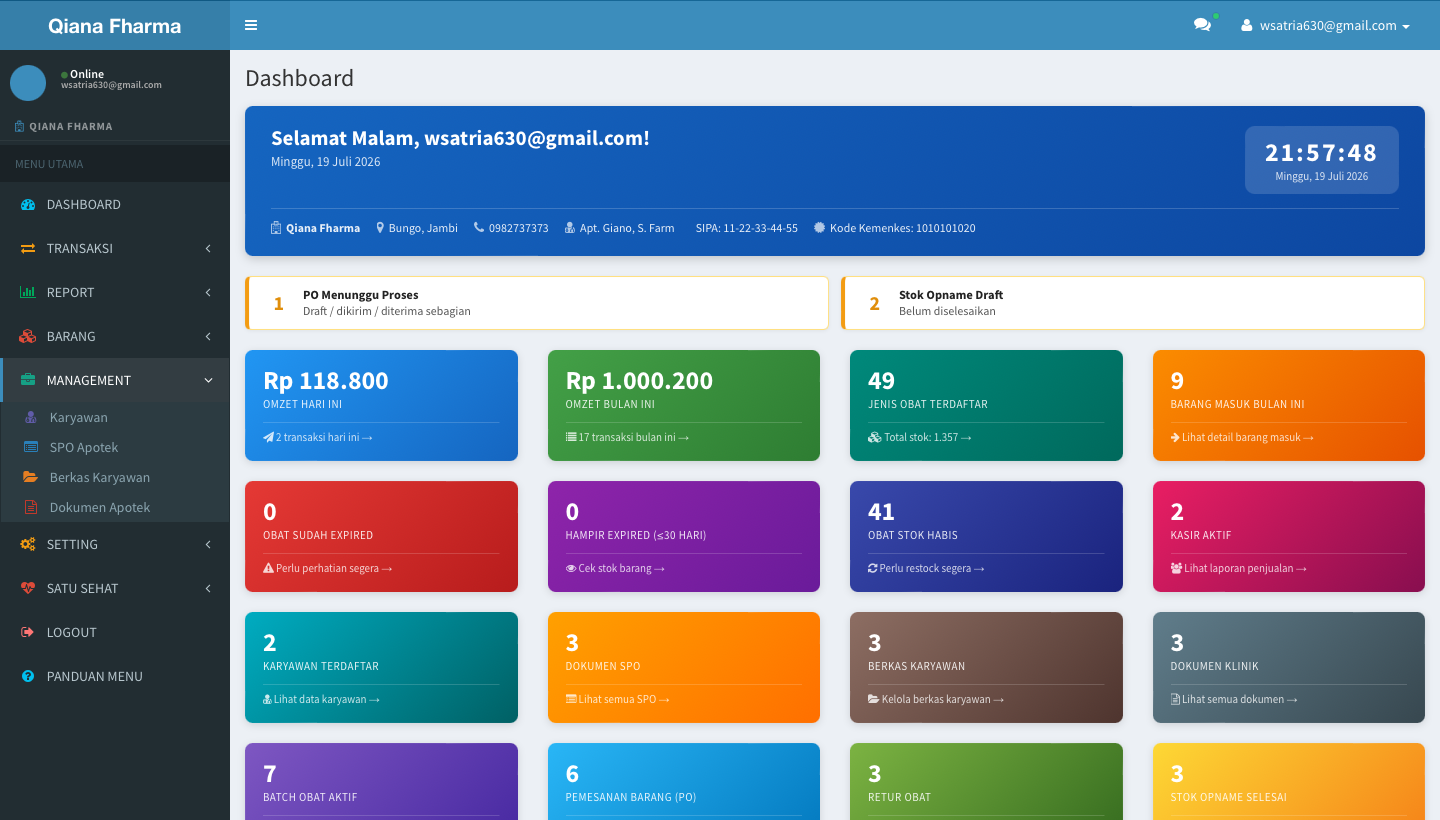Follow 'Perlu restock segera' link

coord(926,568)
